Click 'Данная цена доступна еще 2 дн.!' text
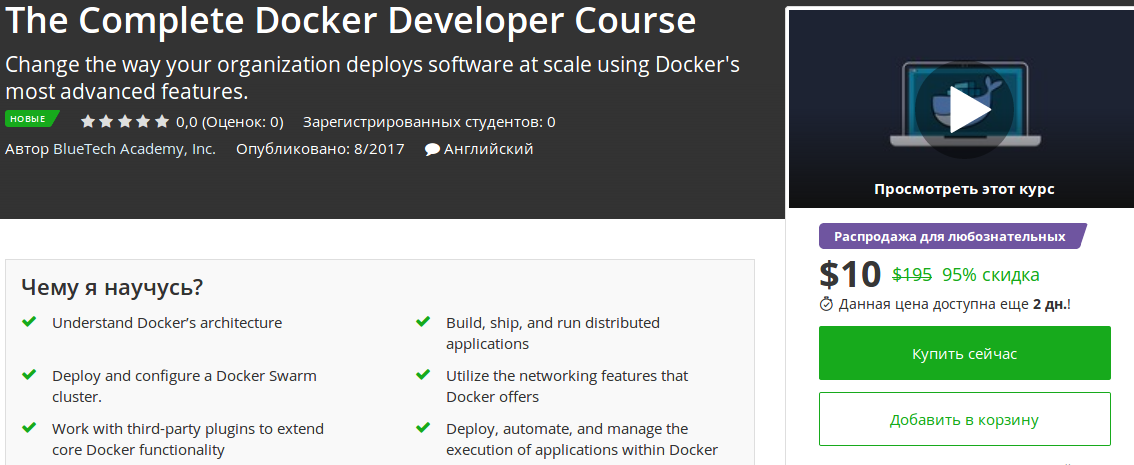The image size is (1134, 465). 955,304
